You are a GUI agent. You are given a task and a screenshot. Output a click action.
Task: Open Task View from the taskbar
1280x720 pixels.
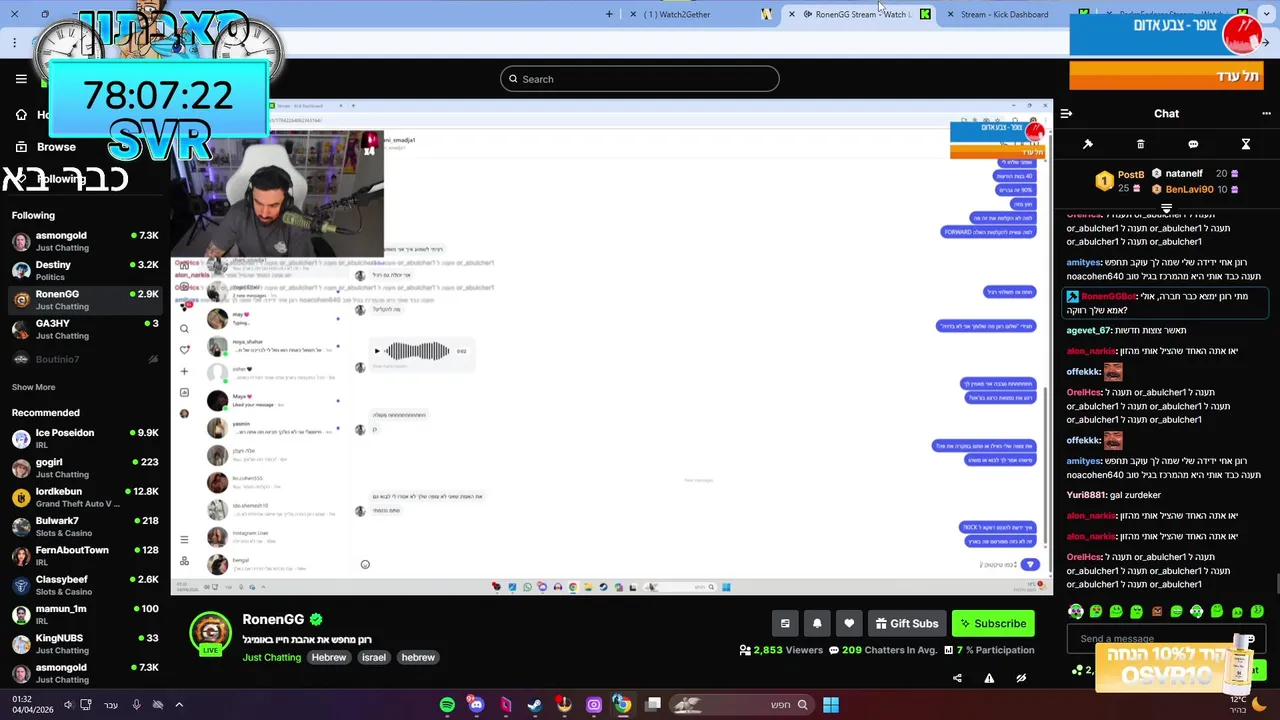pyautogui.click(x=653, y=705)
